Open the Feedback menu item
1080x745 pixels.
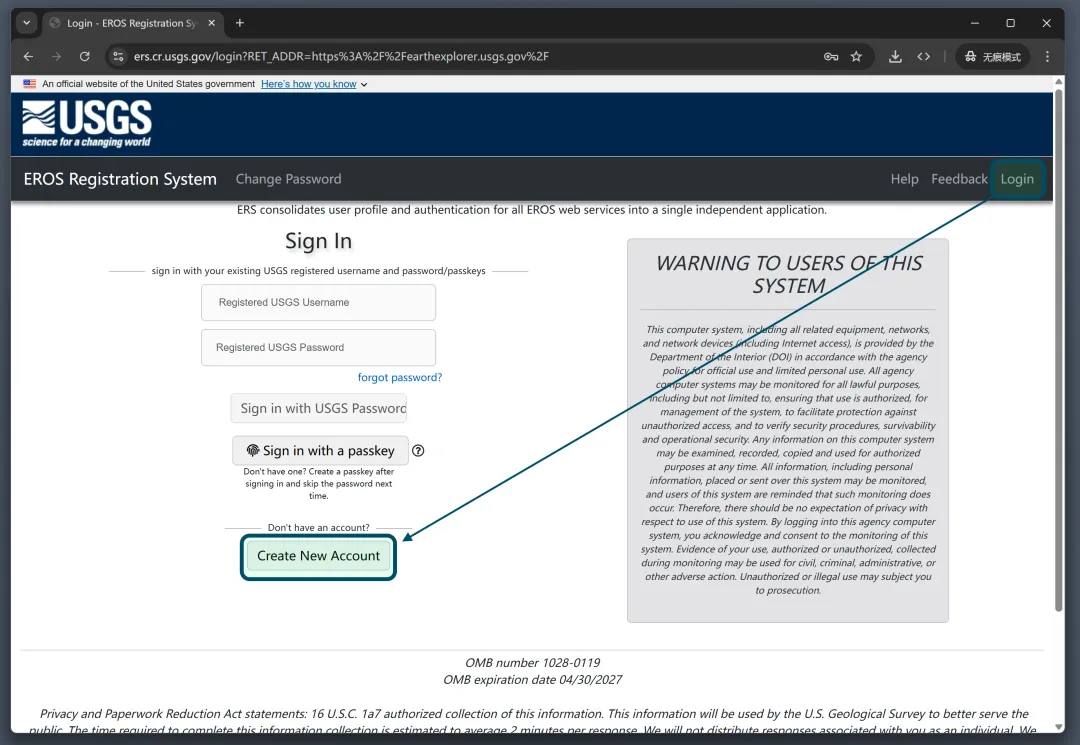[959, 179]
